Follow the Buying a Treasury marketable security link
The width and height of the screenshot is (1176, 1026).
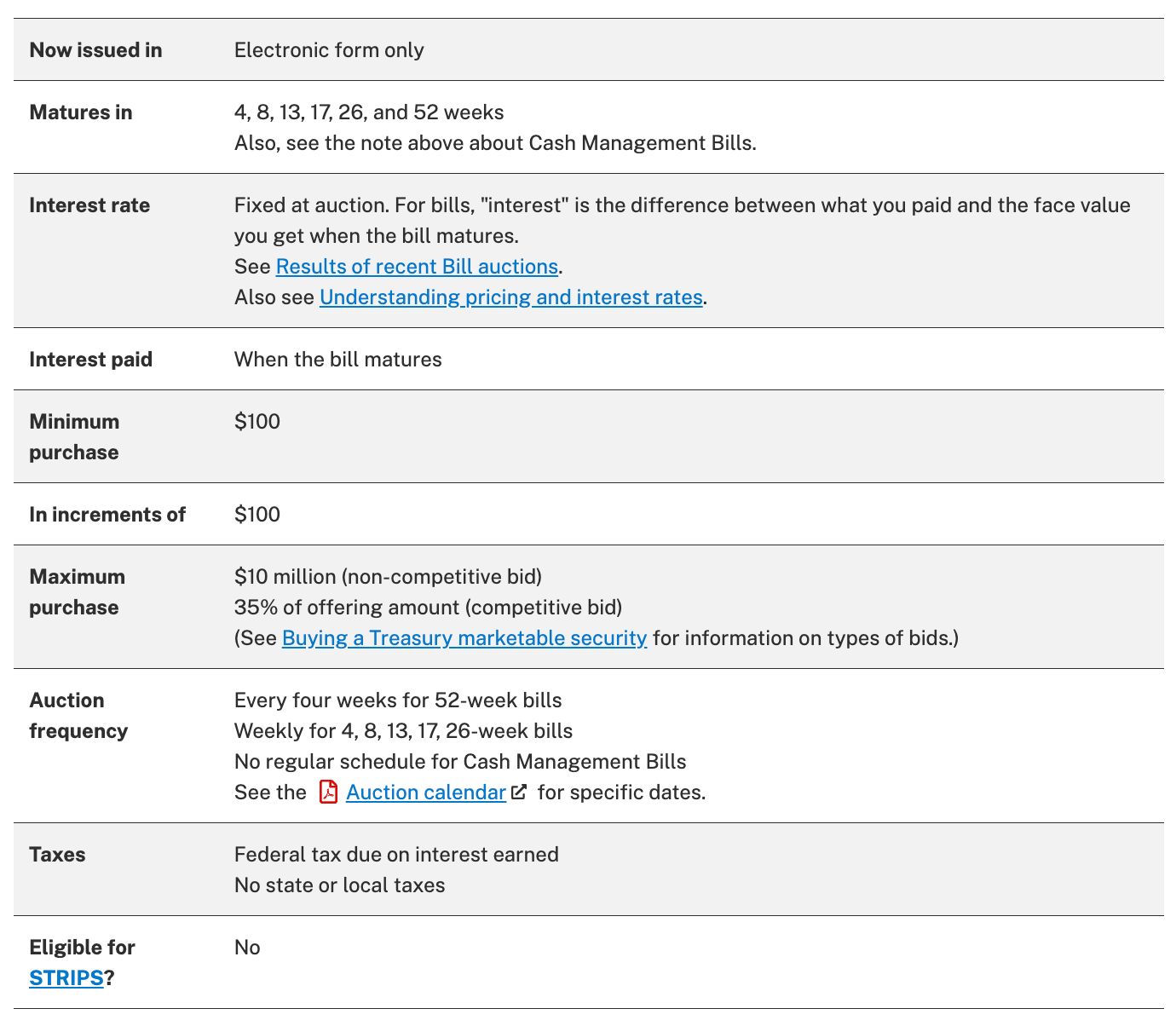[464, 638]
